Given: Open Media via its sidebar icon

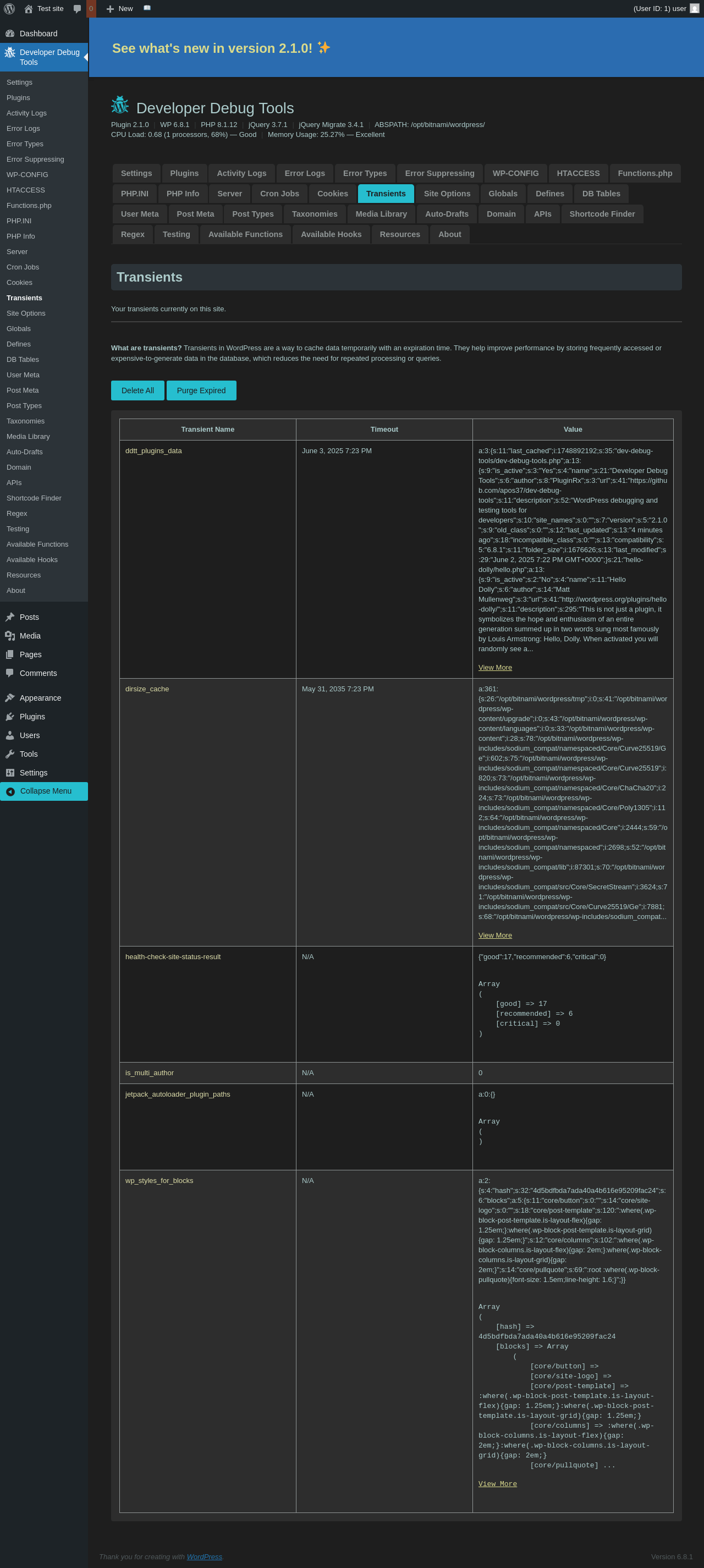Looking at the screenshot, I should click(10, 636).
